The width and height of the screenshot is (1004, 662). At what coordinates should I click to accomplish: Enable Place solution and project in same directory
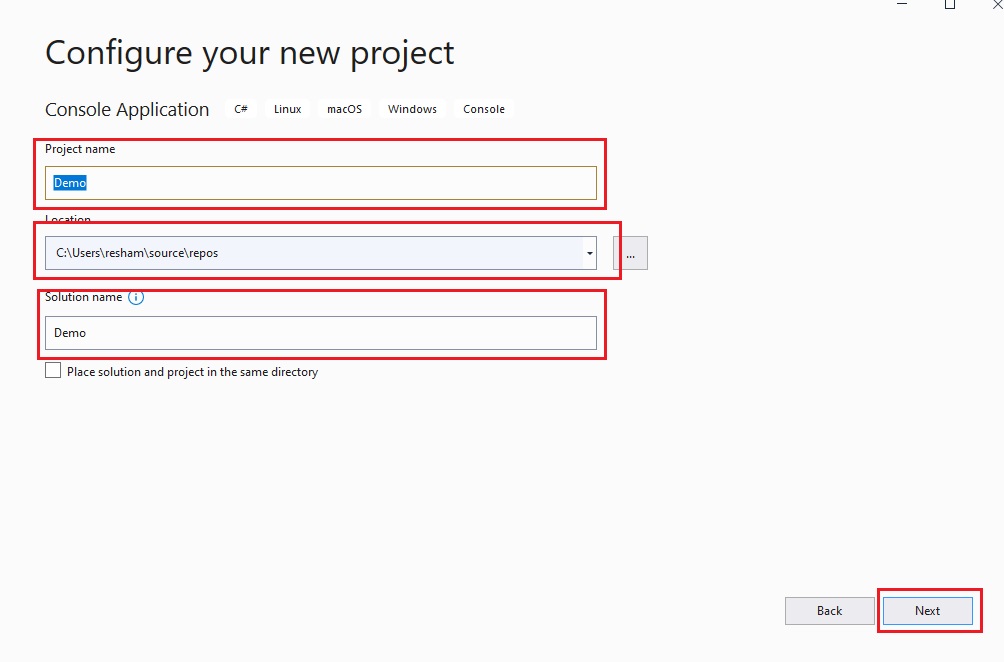coord(53,371)
